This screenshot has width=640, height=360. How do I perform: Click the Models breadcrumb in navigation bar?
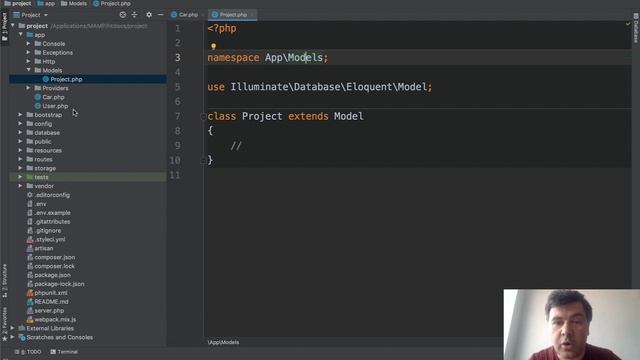pyautogui.click(x=74, y=3)
